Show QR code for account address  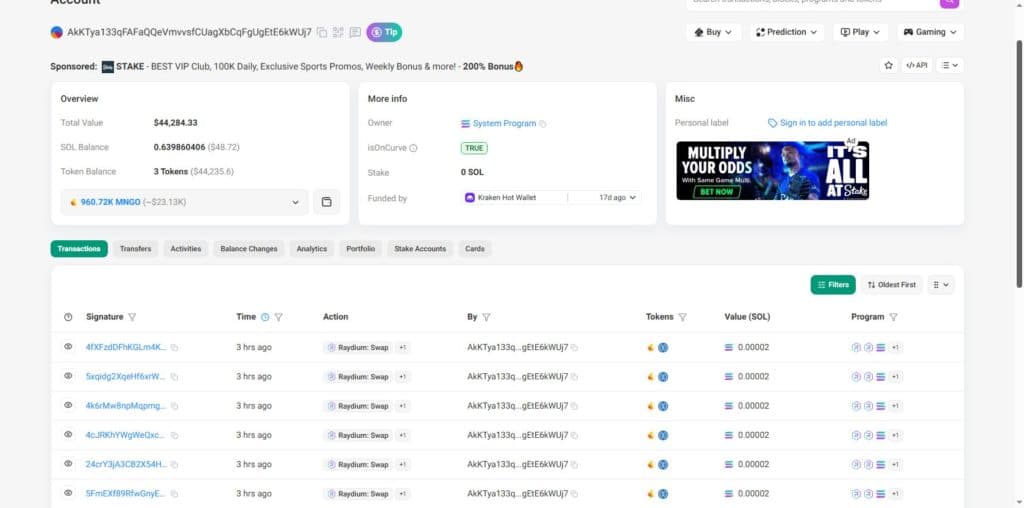point(338,32)
